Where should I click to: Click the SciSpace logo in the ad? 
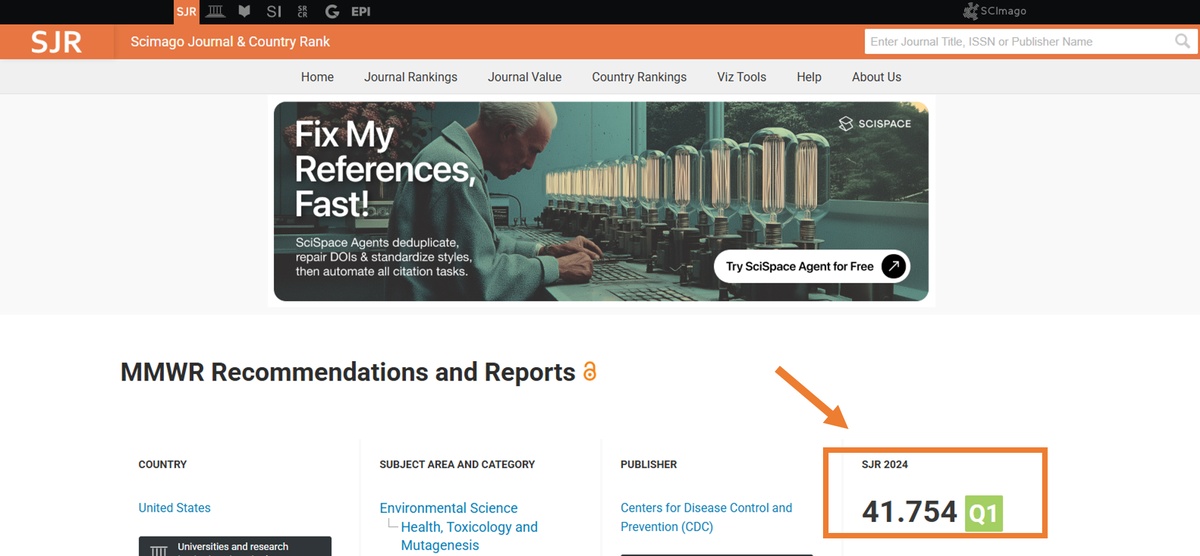(875, 124)
